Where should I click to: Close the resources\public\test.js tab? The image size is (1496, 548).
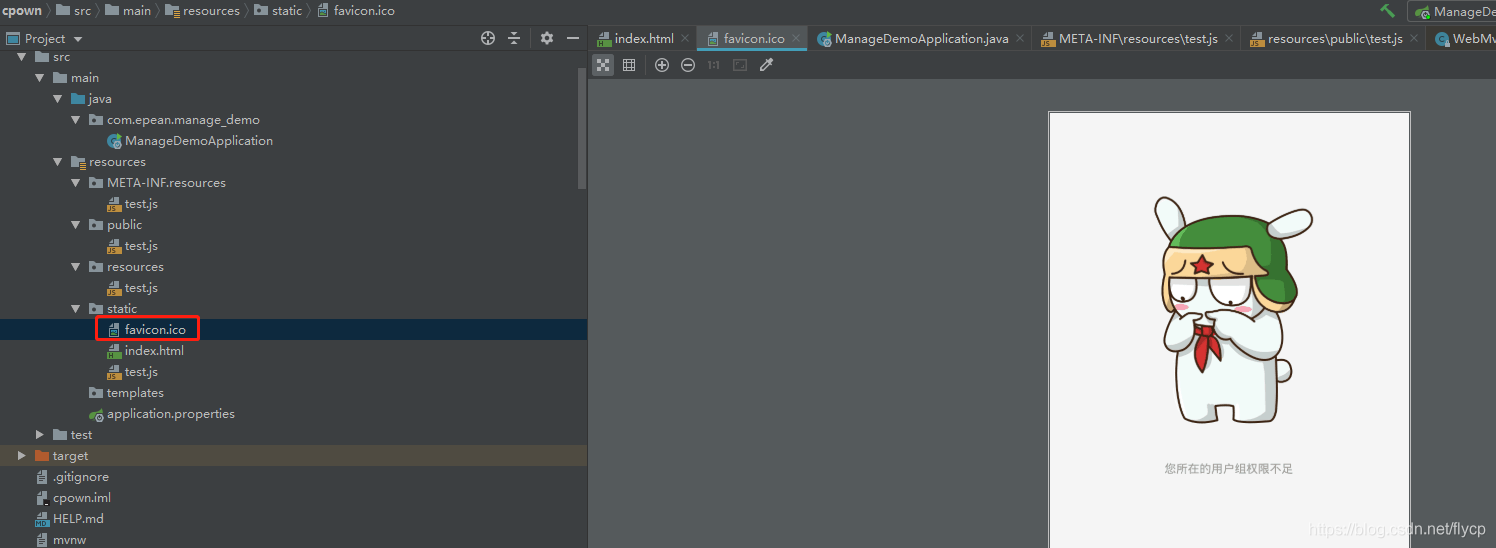coord(1414,39)
